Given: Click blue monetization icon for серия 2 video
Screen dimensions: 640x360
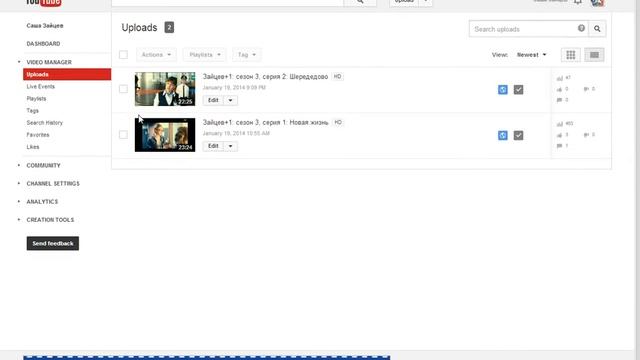Looking at the screenshot, I should 503,90.
